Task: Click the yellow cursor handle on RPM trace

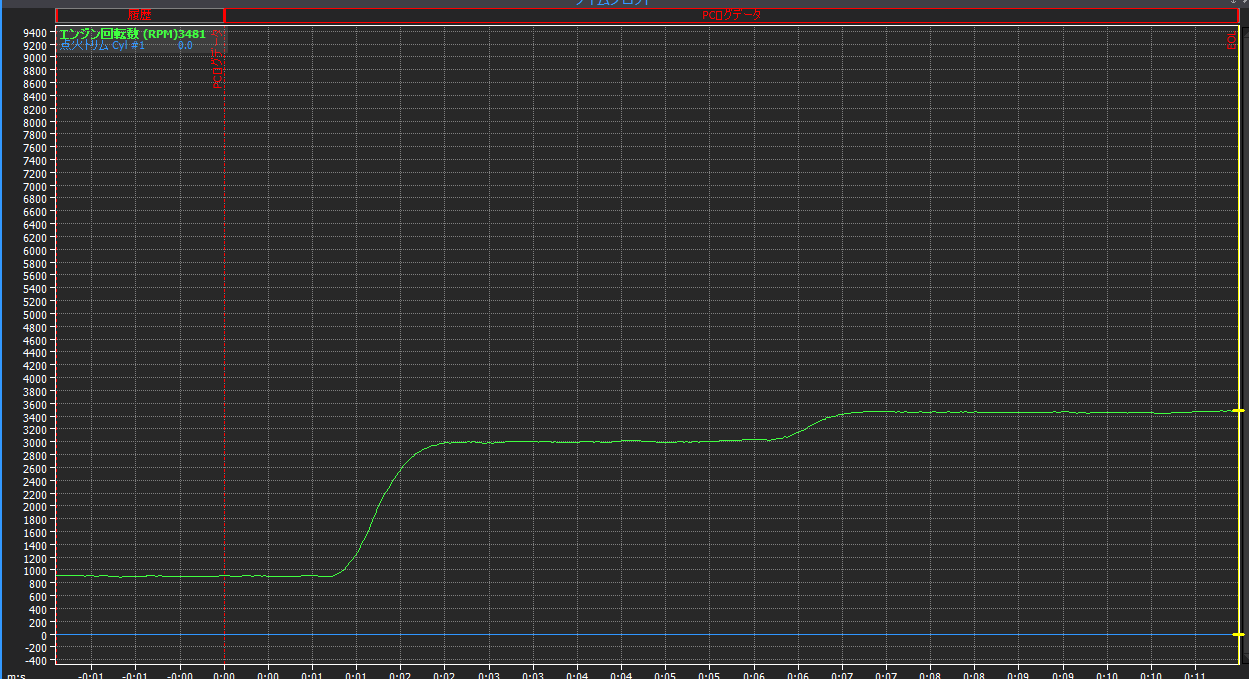Action: (x=1238, y=411)
